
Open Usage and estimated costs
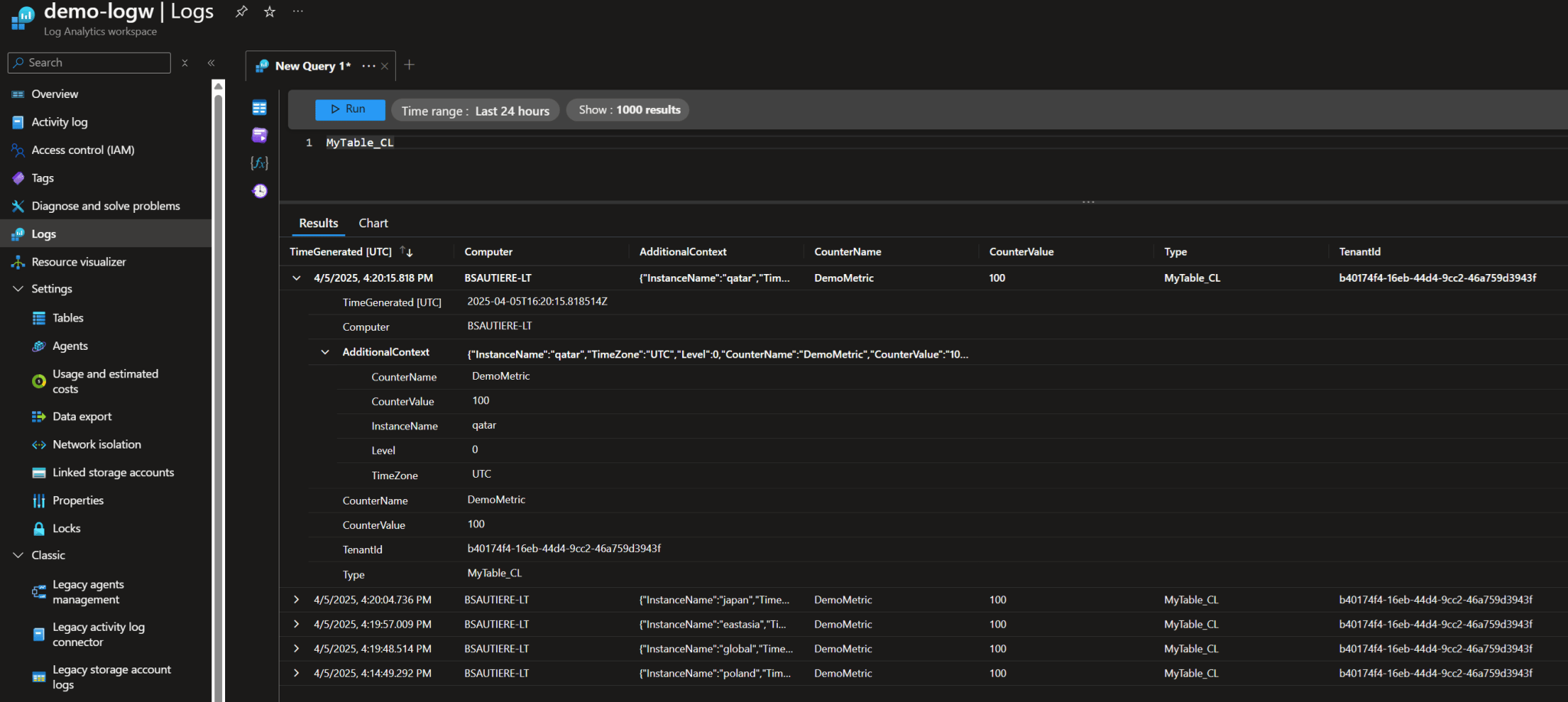106,381
